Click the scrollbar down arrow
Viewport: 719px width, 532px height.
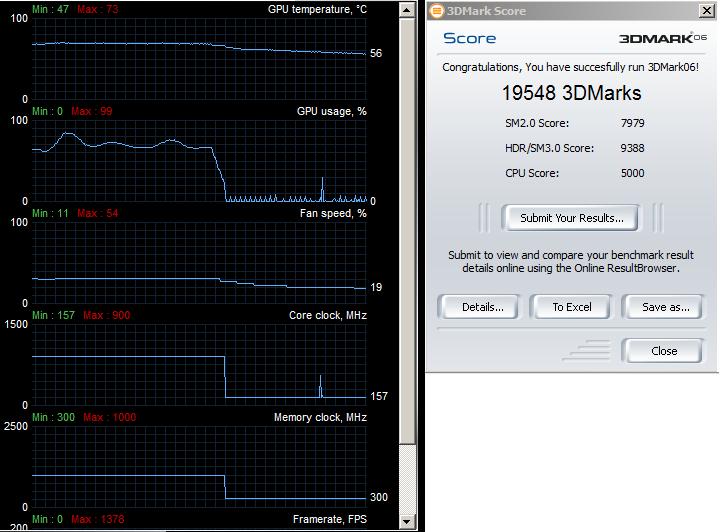click(407, 521)
